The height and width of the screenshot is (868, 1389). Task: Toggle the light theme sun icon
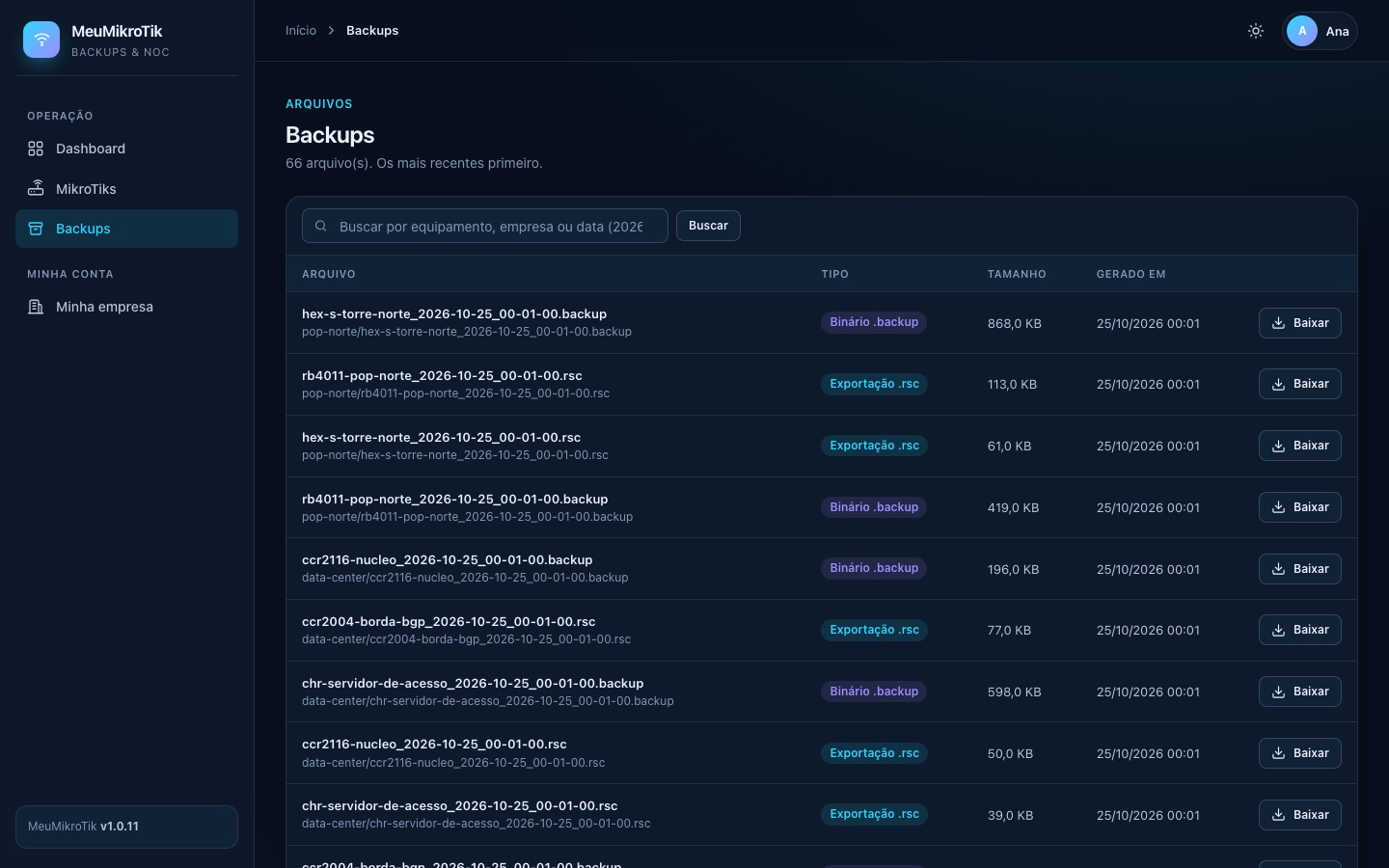(1256, 31)
